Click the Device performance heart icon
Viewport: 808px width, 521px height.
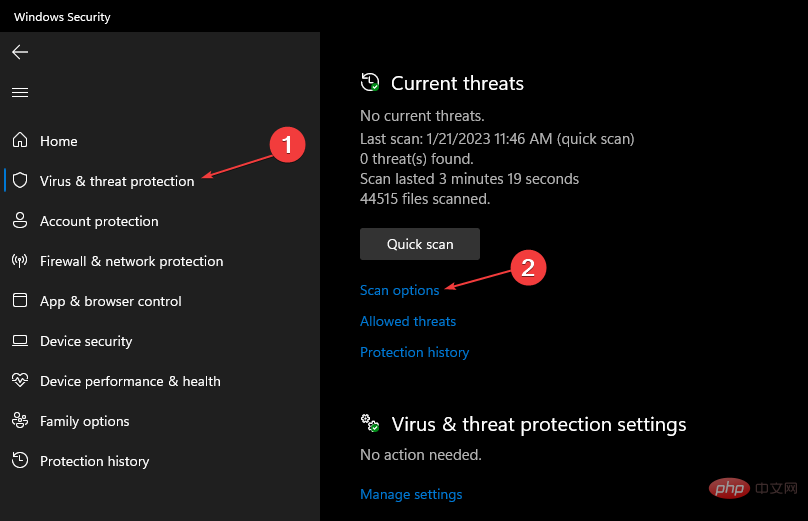(x=20, y=380)
